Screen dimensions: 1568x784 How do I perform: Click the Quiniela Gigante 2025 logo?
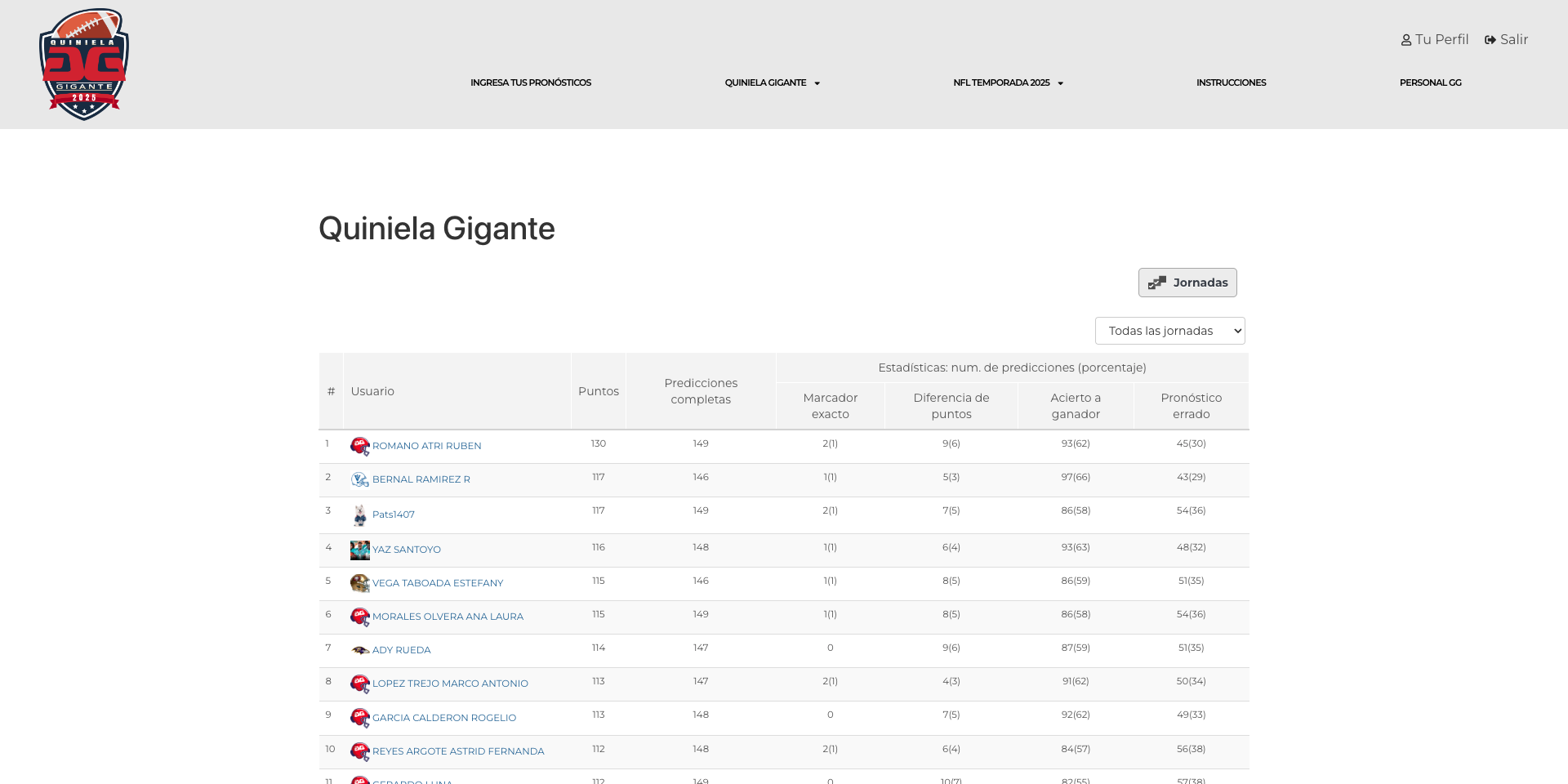click(84, 65)
